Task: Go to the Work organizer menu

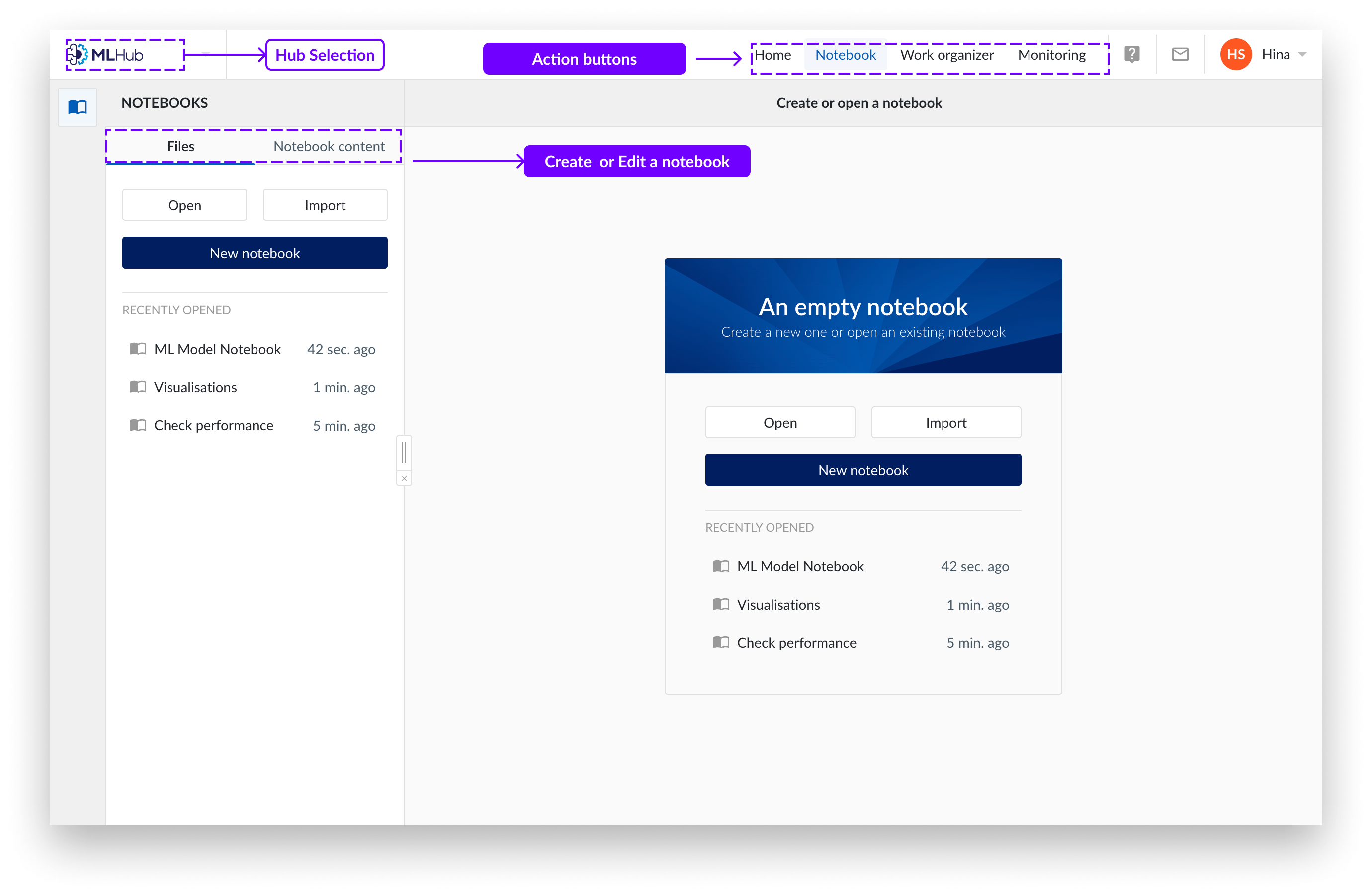Action: click(x=946, y=55)
